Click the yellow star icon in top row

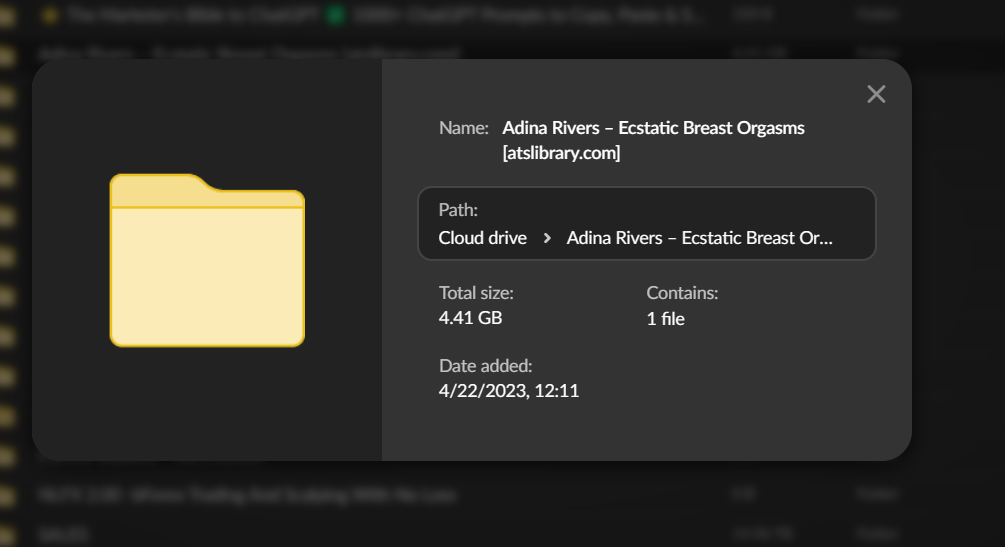[x=50, y=15]
